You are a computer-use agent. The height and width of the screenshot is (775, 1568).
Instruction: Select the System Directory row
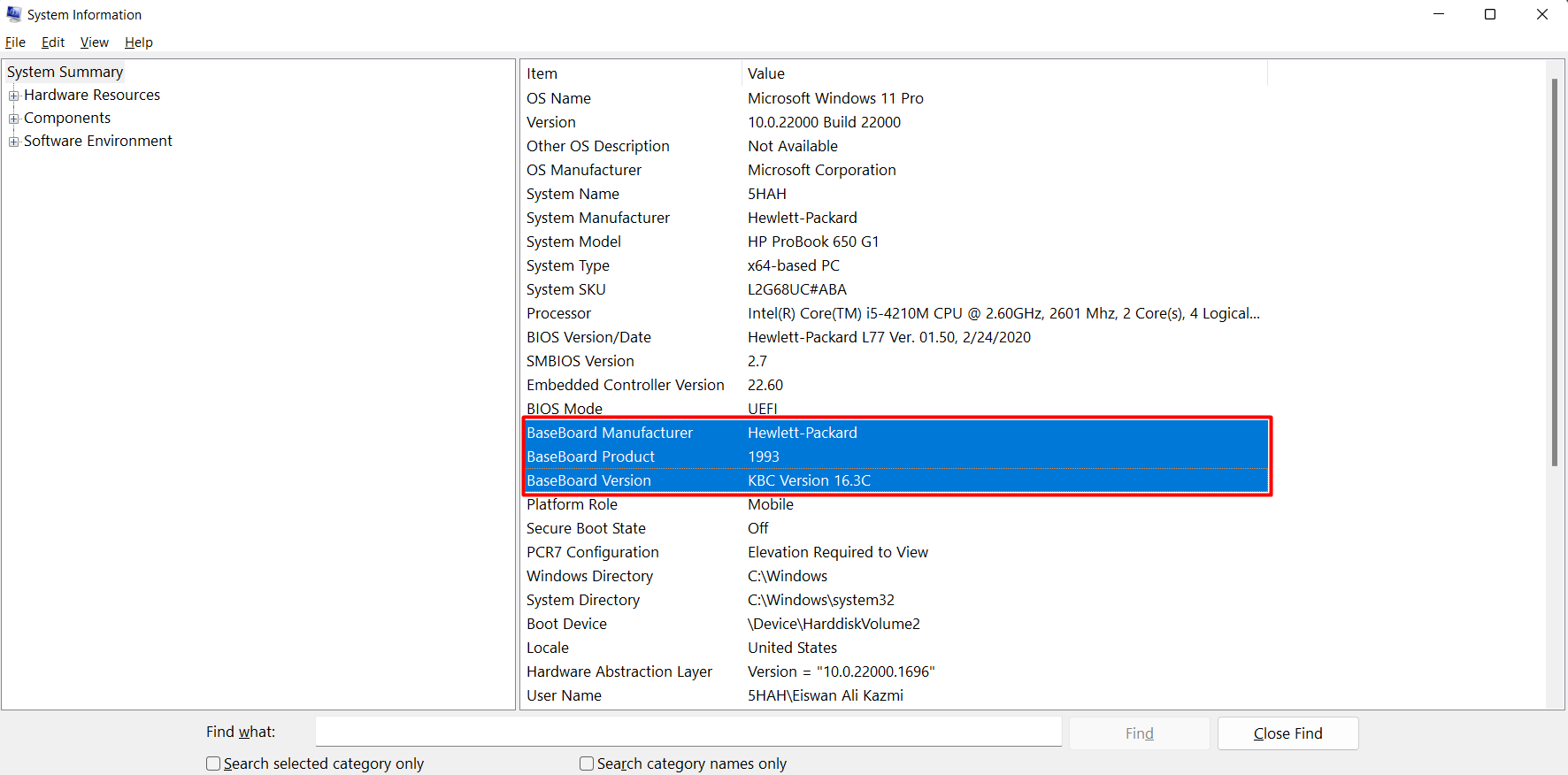coord(895,600)
